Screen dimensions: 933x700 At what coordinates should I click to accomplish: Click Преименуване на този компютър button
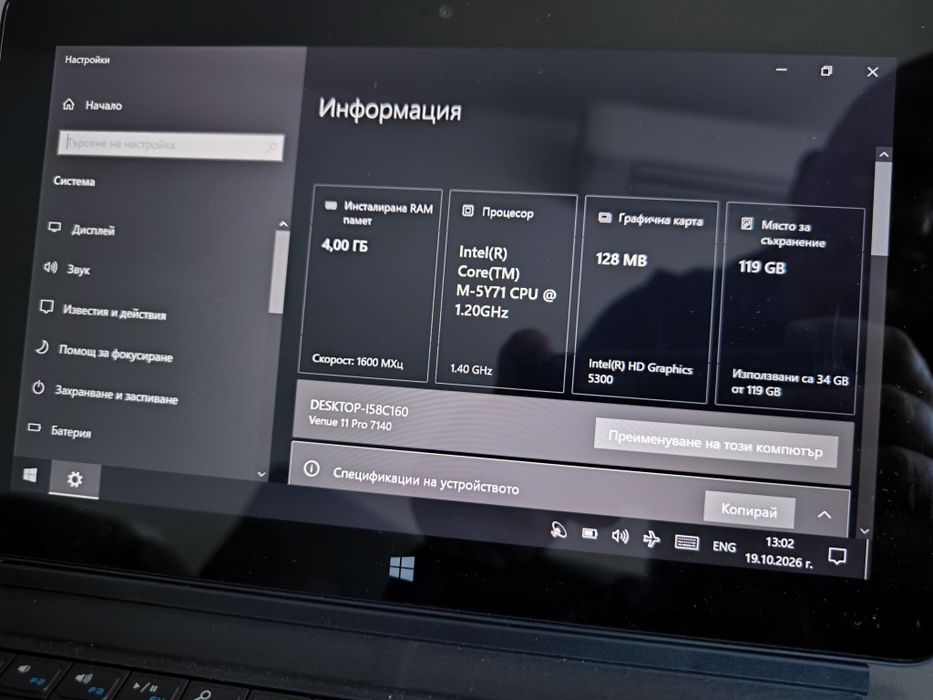pyautogui.click(x=716, y=443)
